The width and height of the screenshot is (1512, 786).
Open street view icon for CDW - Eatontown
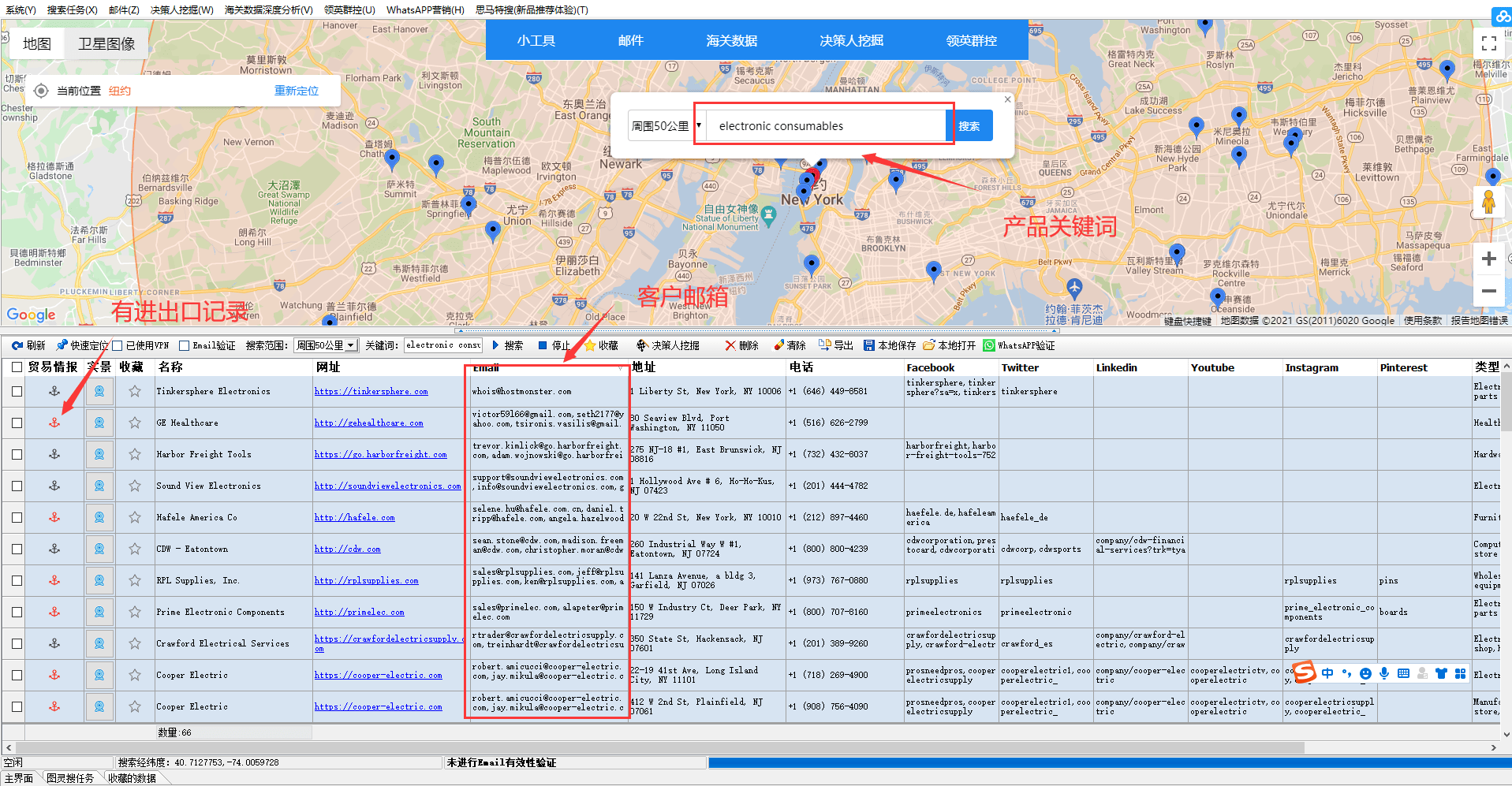pyautogui.click(x=99, y=549)
